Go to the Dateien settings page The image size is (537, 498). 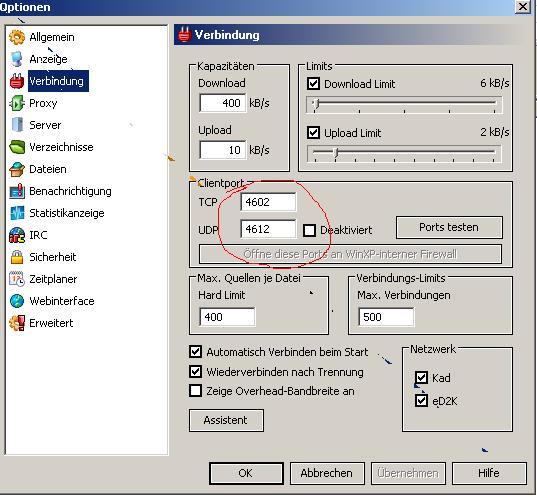[x=48, y=169]
